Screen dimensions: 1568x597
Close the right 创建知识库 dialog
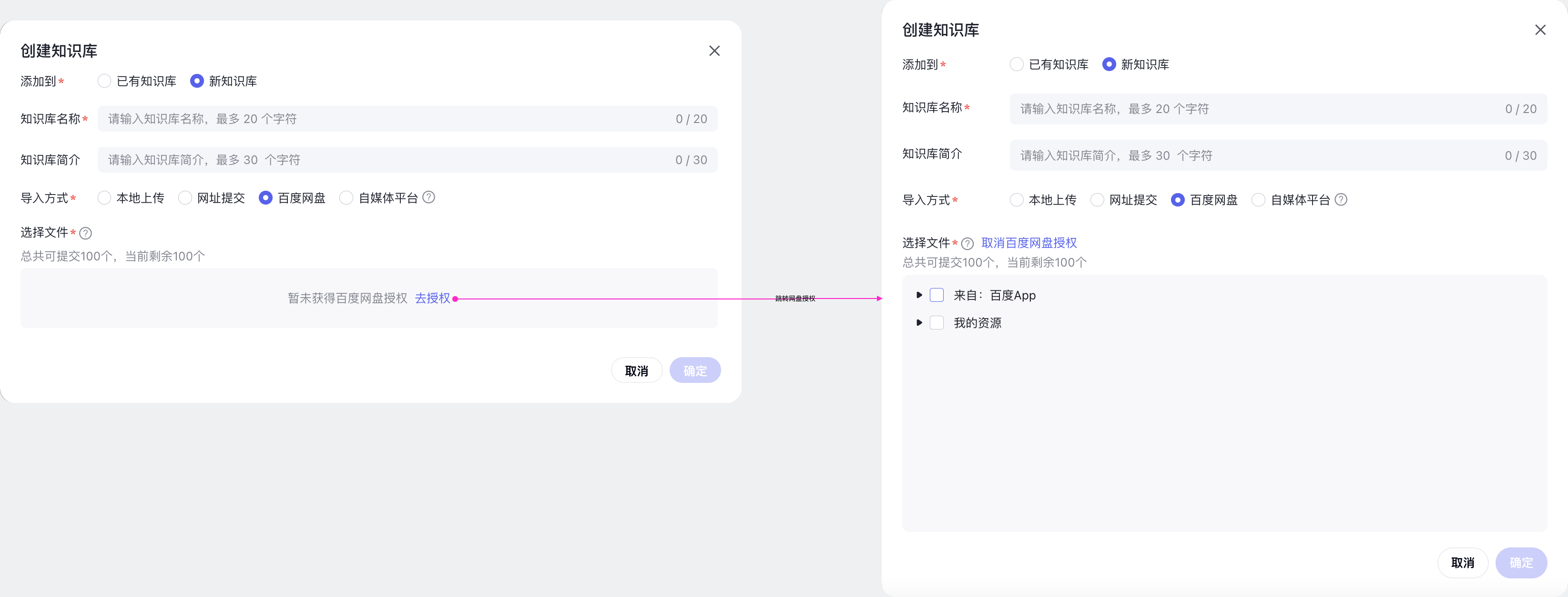pos(1541,29)
